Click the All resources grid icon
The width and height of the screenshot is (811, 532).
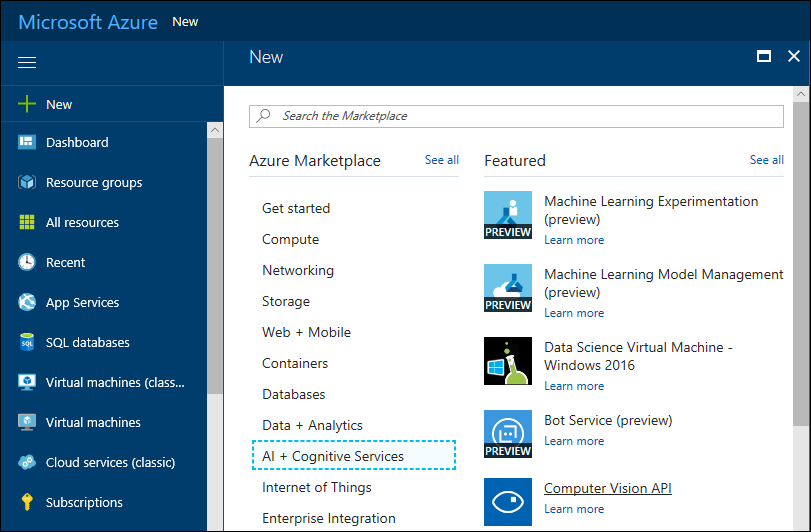click(x=27, y=222)
